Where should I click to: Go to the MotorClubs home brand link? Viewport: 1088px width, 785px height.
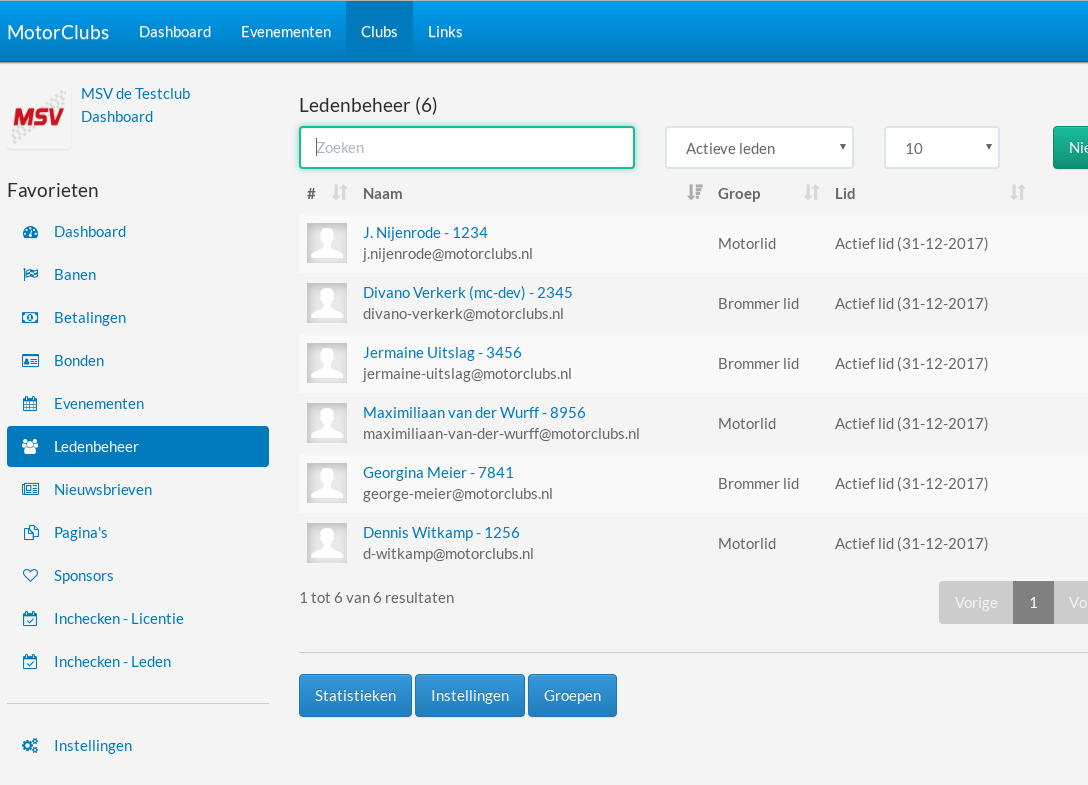pyautogui.click(x=58, y=32)
